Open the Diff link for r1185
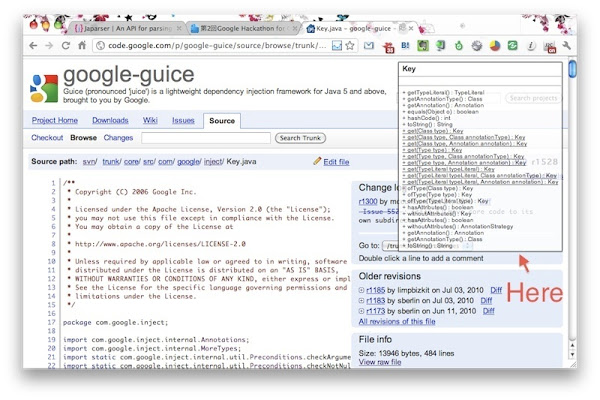The width and height of the screenshot is (600, 400). point(496,290)
